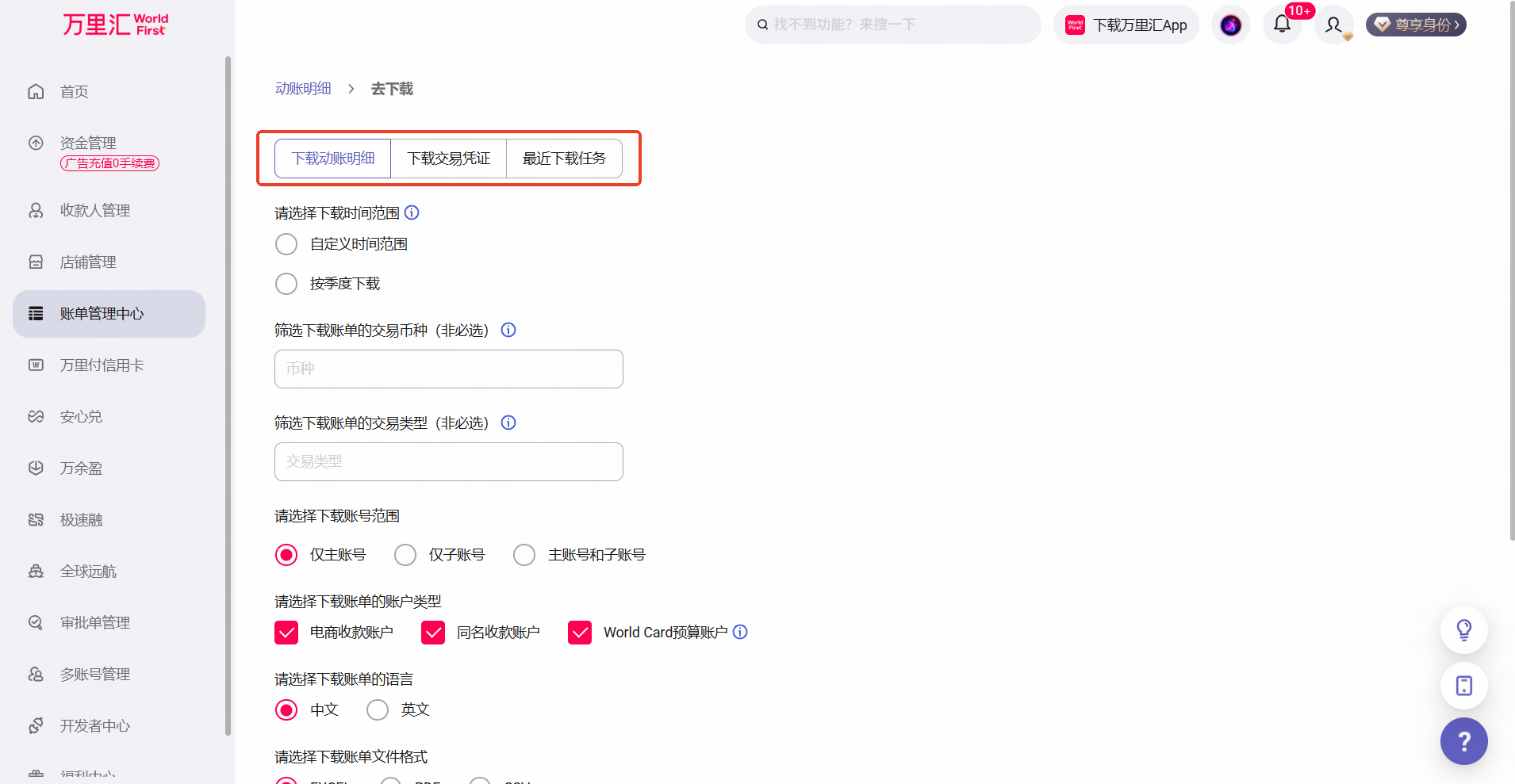Click the 多账号管理 sidebar icon
1515x784 pixels.
click(x=36, y=674)
